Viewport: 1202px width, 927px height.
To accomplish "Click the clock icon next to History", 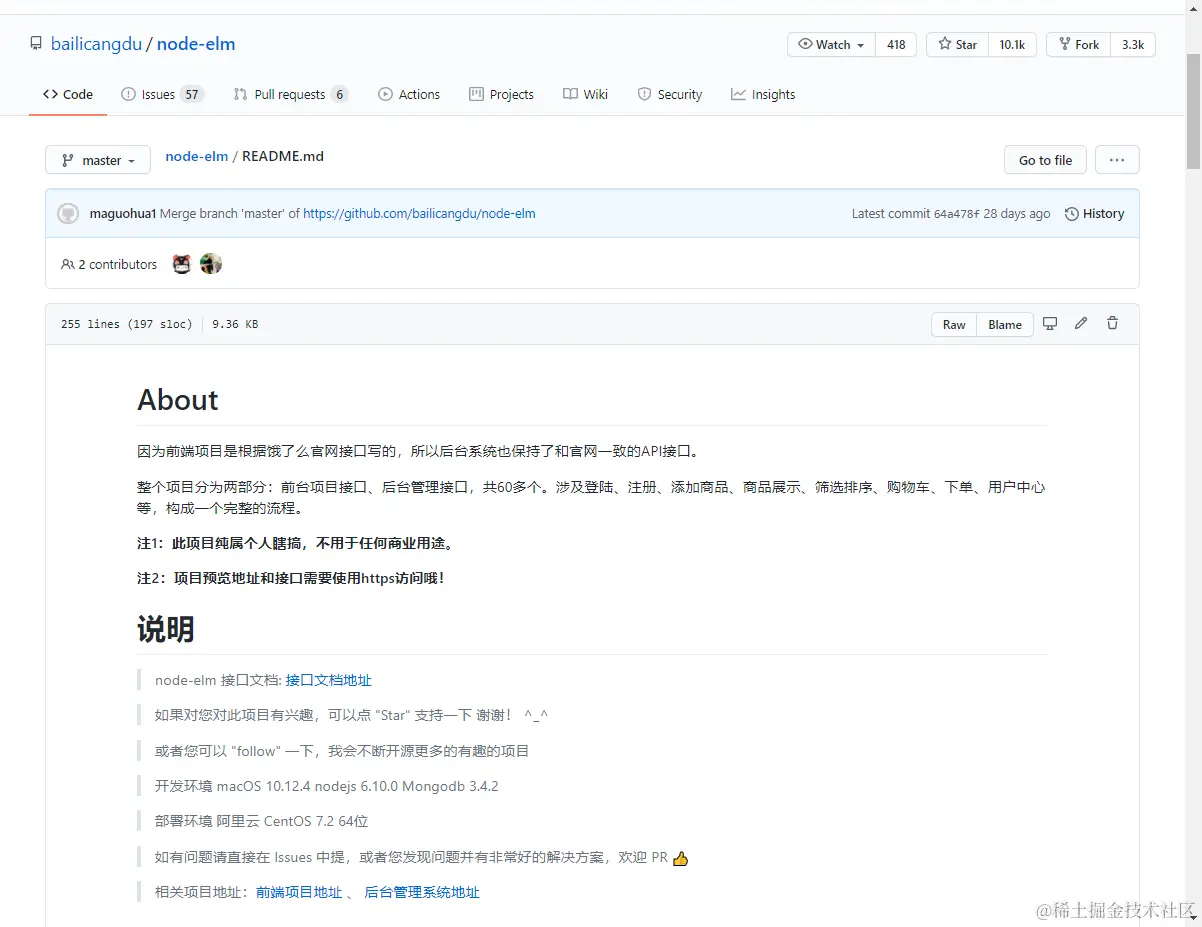I will (x=1072, y=213).
